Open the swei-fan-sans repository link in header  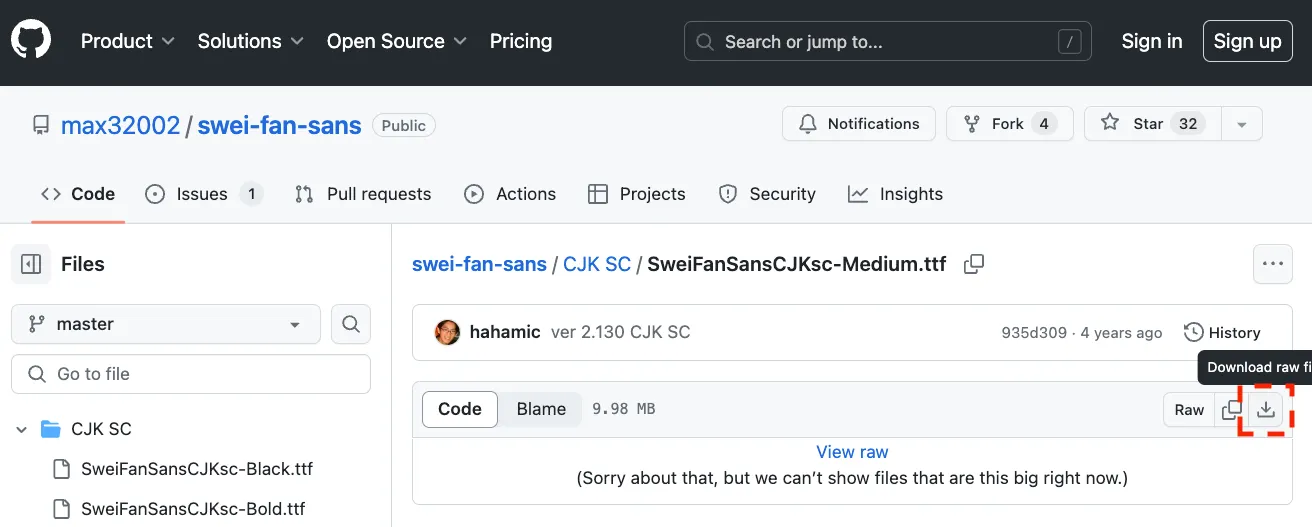point(279,125)
